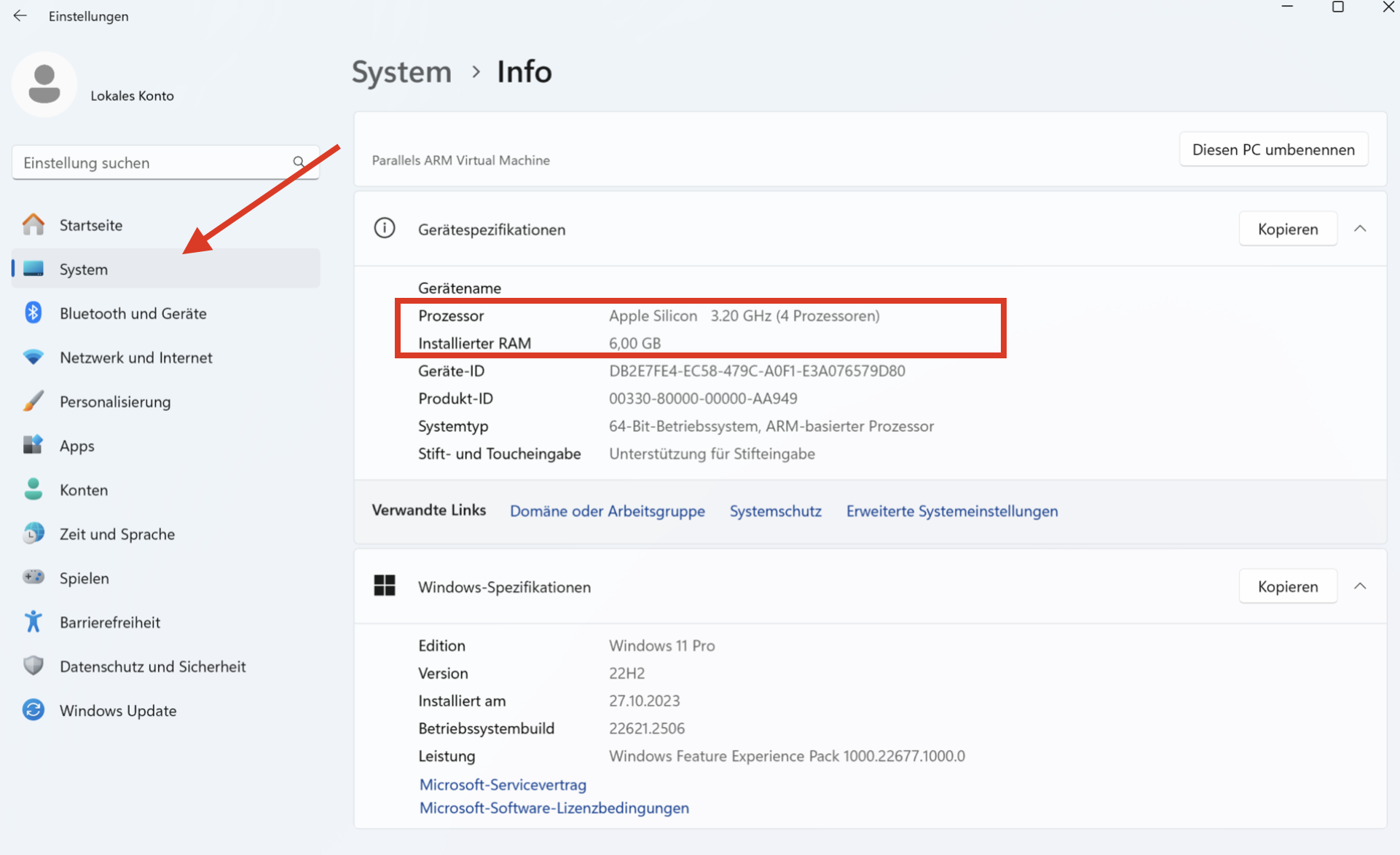
Task: Click the Unterstützung für Stifteingabe value
Action: [x=712, y=454]
